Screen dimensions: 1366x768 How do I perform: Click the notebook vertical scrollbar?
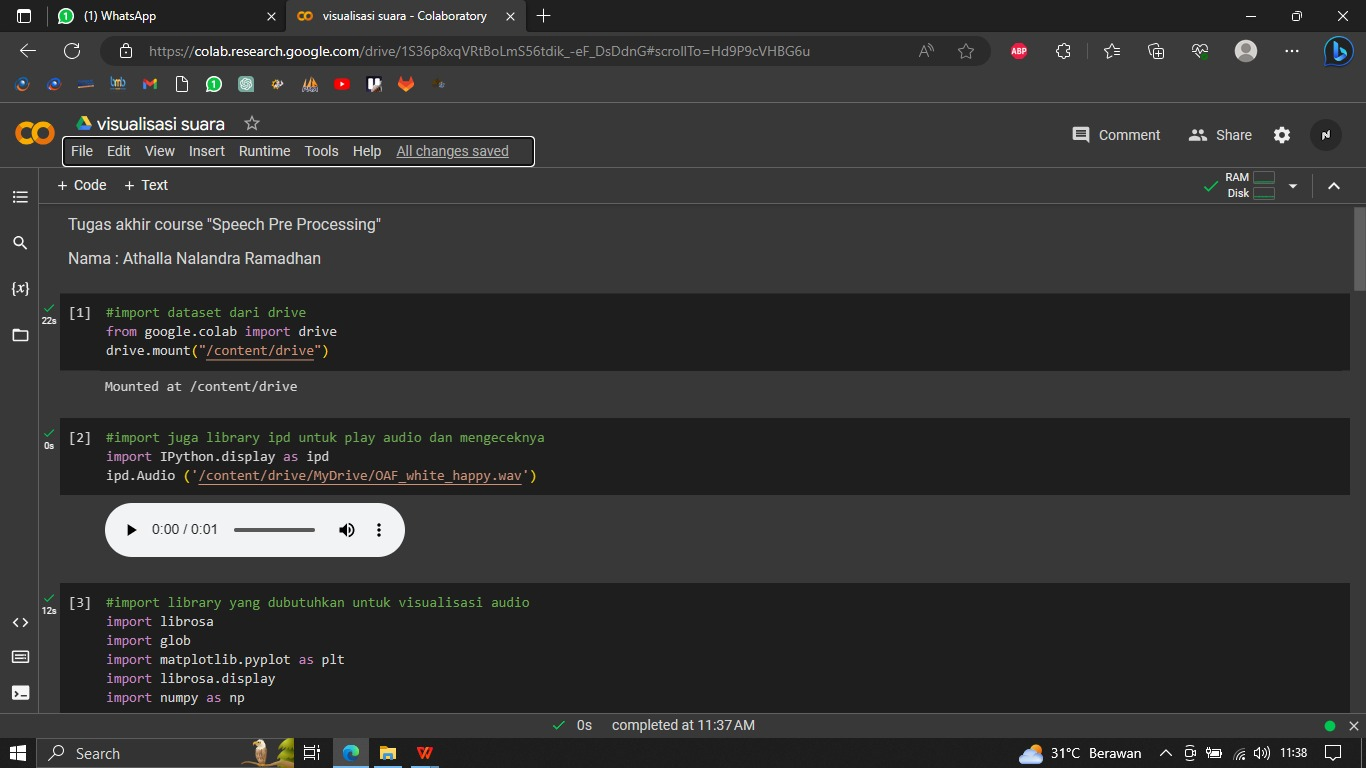click(1359, 247)
